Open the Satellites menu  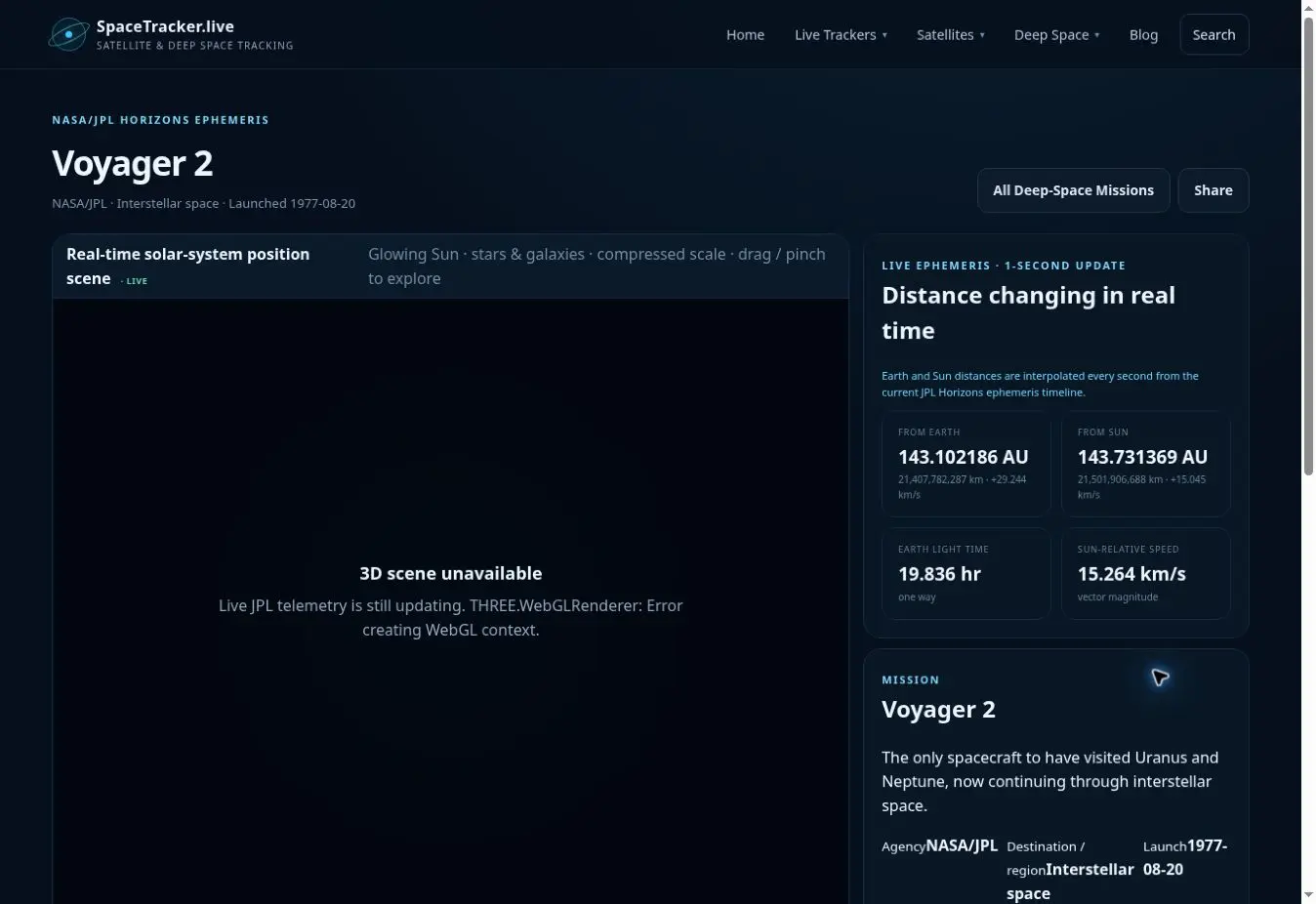[950, 34]
